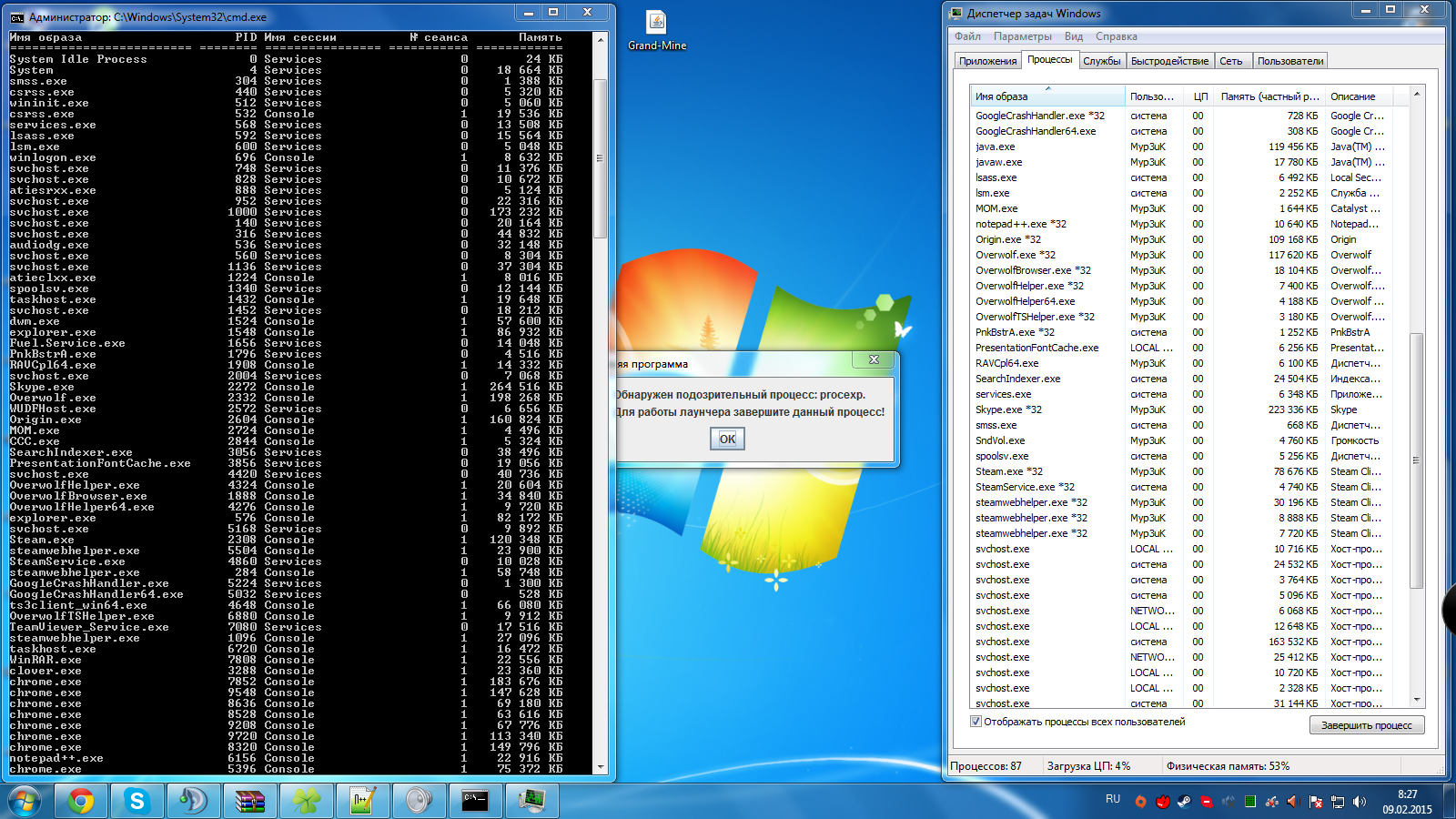Open the cmd window system menu icon
Image resolution: width=1456 pixels, height=819 pixels.
tap(17, 17)
